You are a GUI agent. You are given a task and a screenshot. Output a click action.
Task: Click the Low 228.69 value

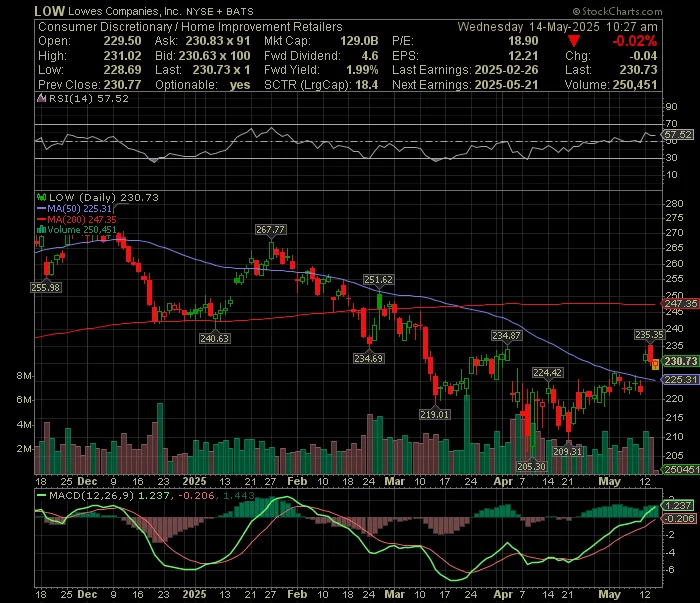(x=122, y=70)
